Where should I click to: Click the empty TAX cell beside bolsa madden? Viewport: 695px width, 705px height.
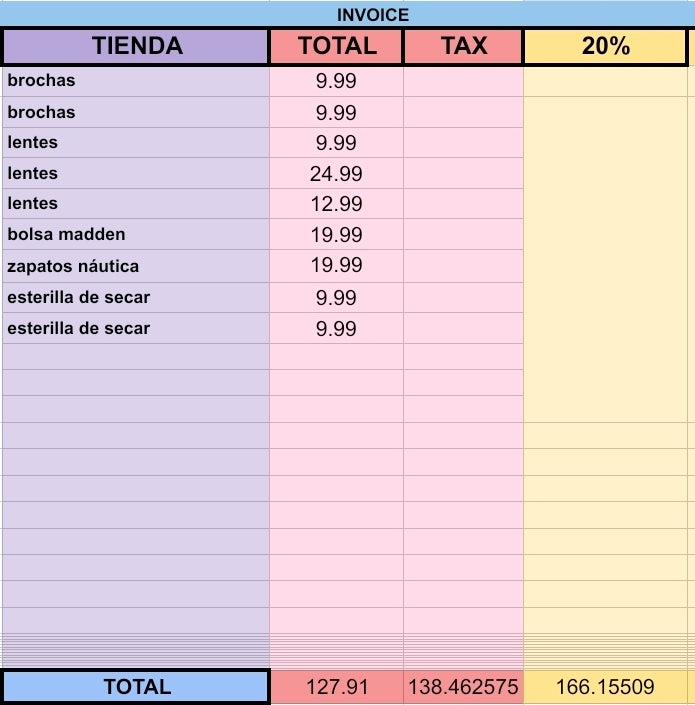tap(463, 234)
